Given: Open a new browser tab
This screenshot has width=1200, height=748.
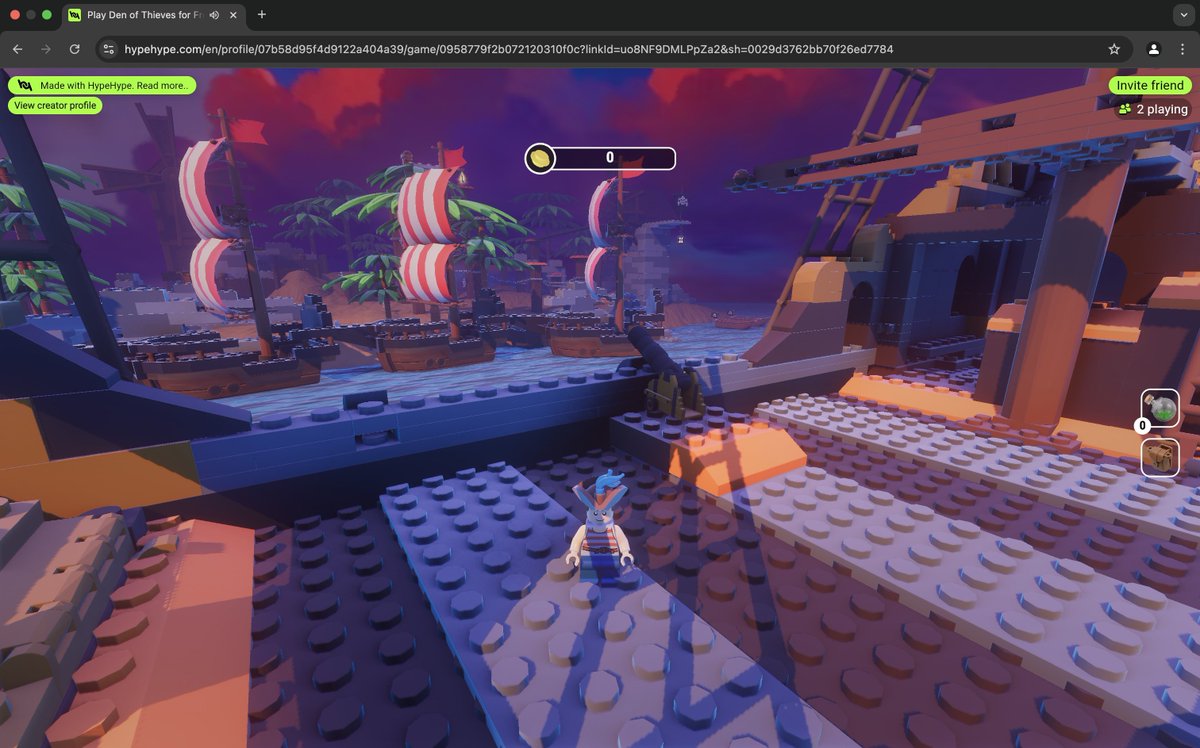Looking at the screenshot, I should 262,15.
